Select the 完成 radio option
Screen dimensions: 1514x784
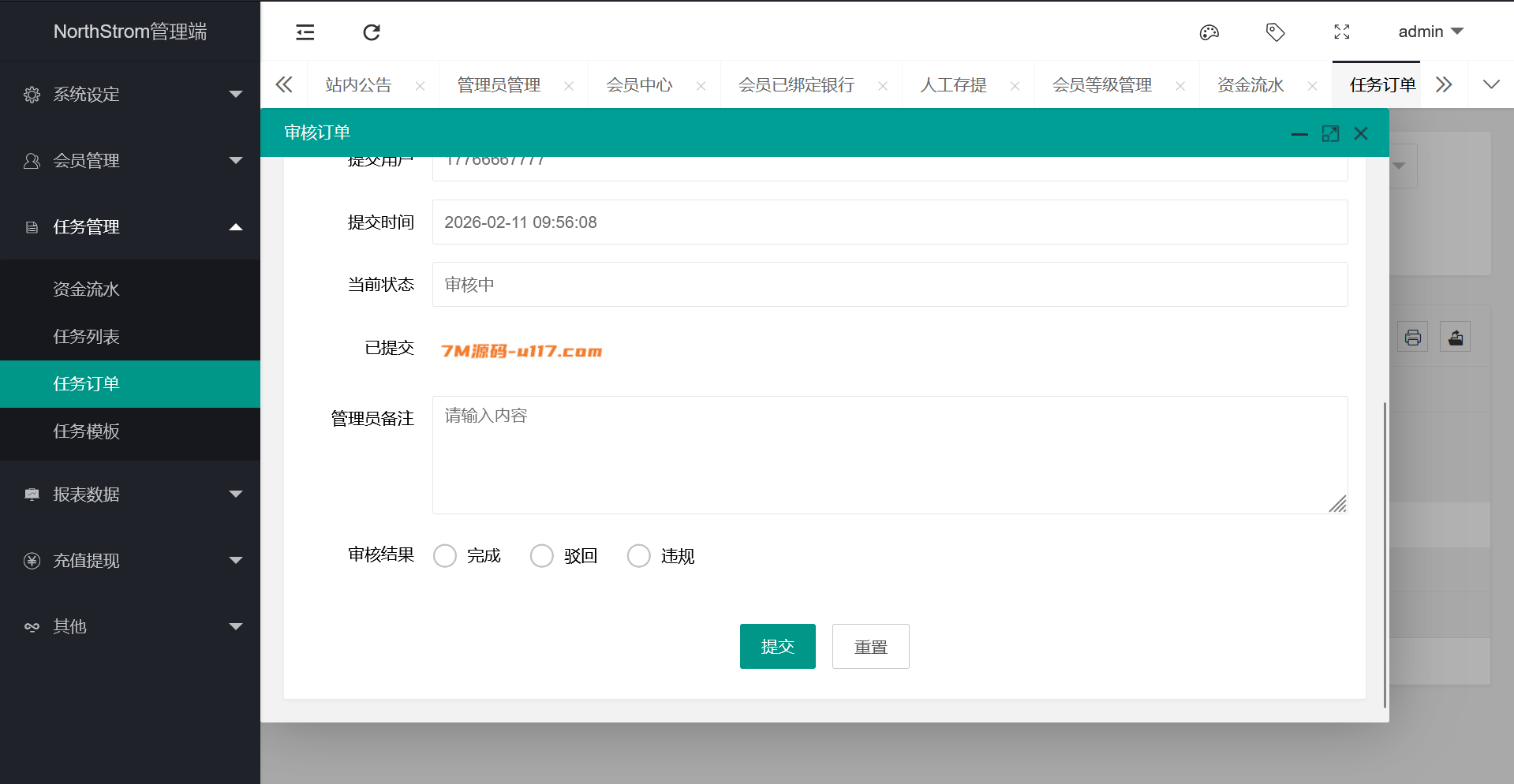tap(445, 556)
